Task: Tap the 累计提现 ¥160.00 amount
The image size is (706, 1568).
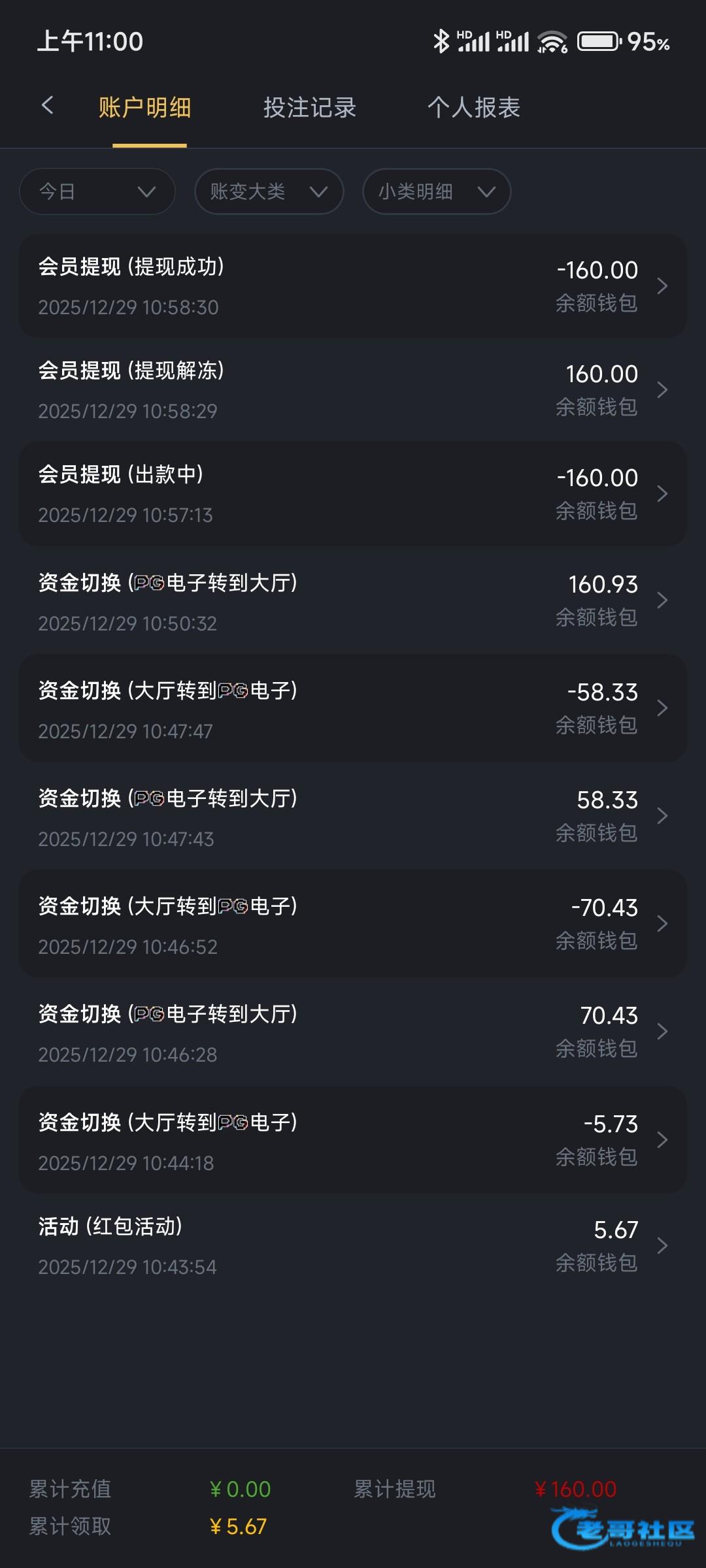Action: (575, 1489)
